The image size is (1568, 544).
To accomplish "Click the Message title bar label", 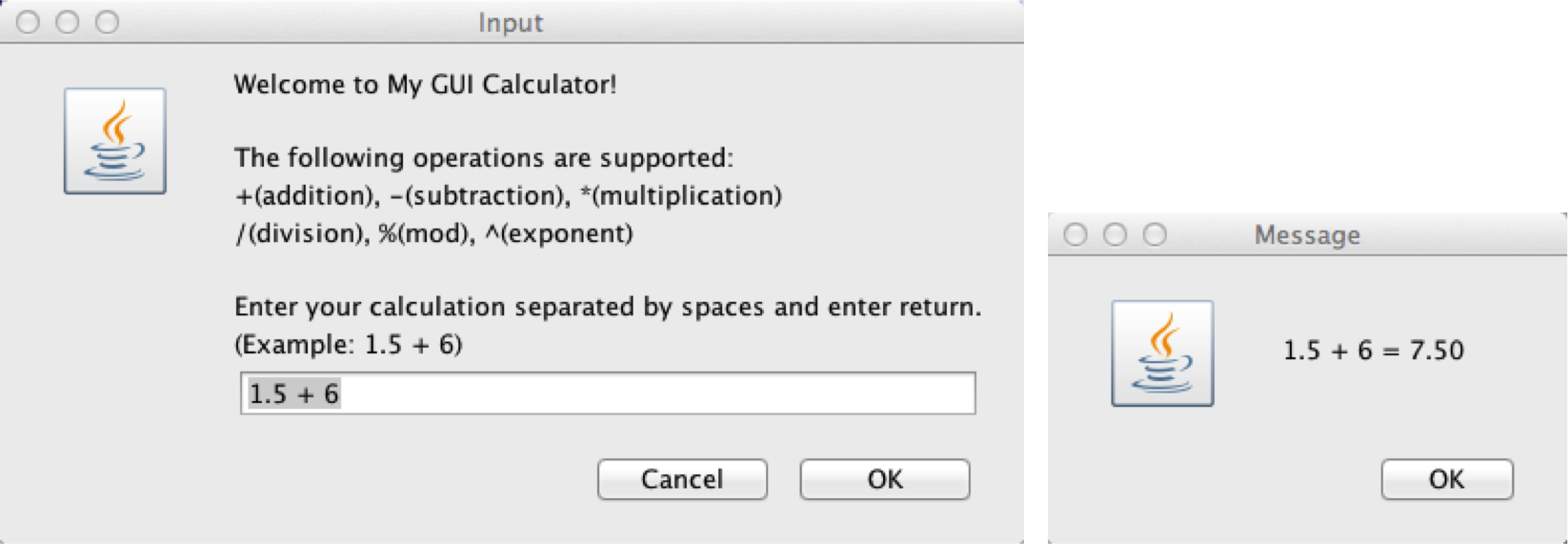I will pos(1307,235).
